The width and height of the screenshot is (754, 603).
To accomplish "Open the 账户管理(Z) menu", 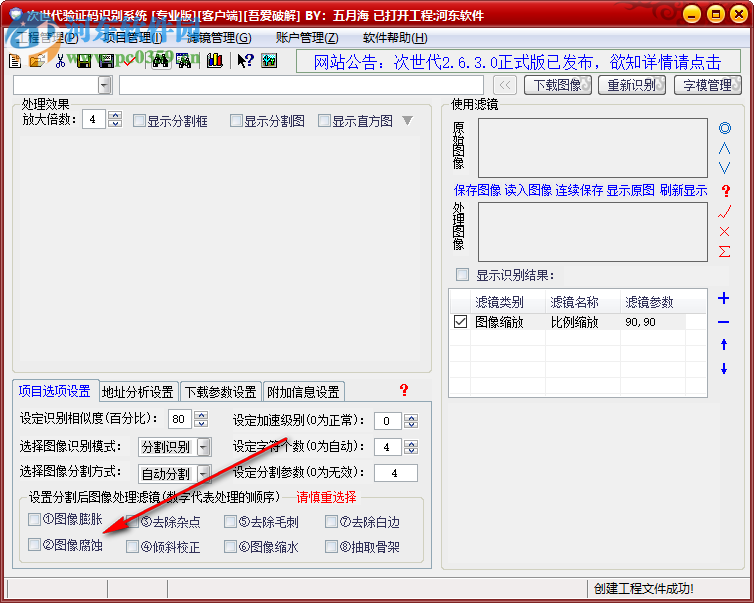I will (x=307, y=38).
